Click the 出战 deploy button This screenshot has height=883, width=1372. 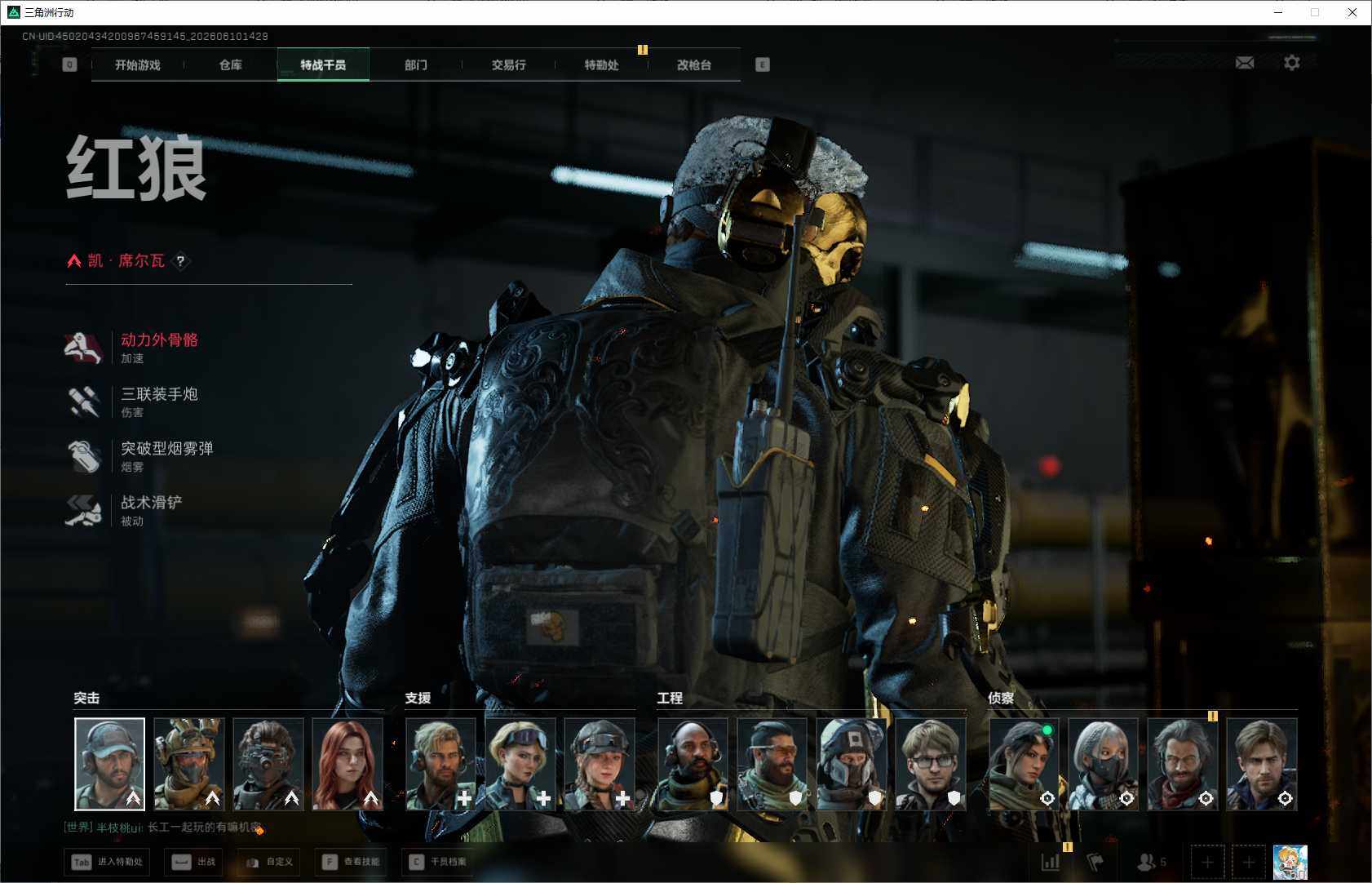(194, 862)
